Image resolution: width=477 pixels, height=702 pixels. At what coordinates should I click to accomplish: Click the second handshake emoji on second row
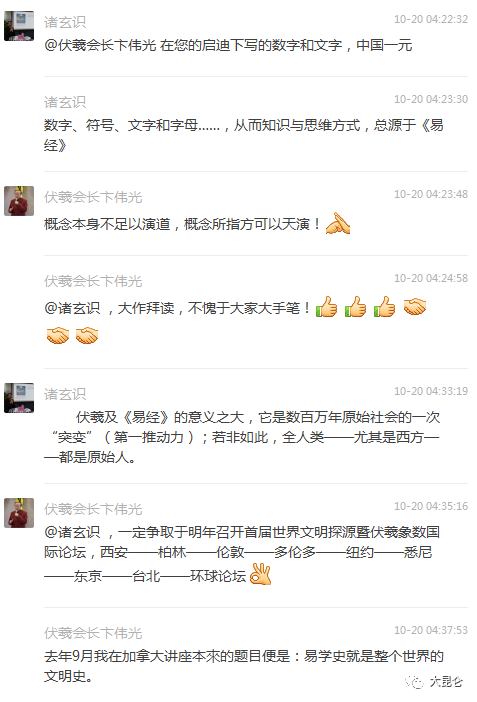click(87, 335)
